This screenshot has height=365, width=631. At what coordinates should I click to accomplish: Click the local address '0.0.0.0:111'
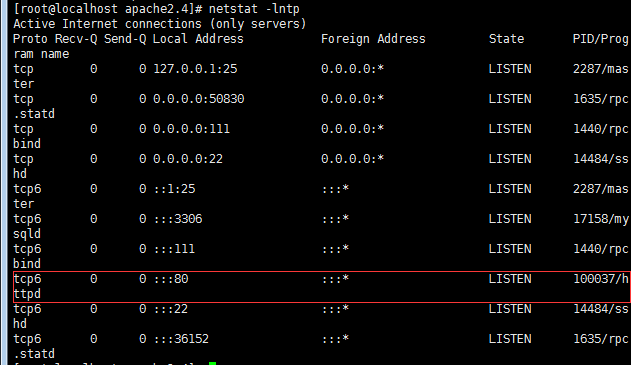click(191, 129)
